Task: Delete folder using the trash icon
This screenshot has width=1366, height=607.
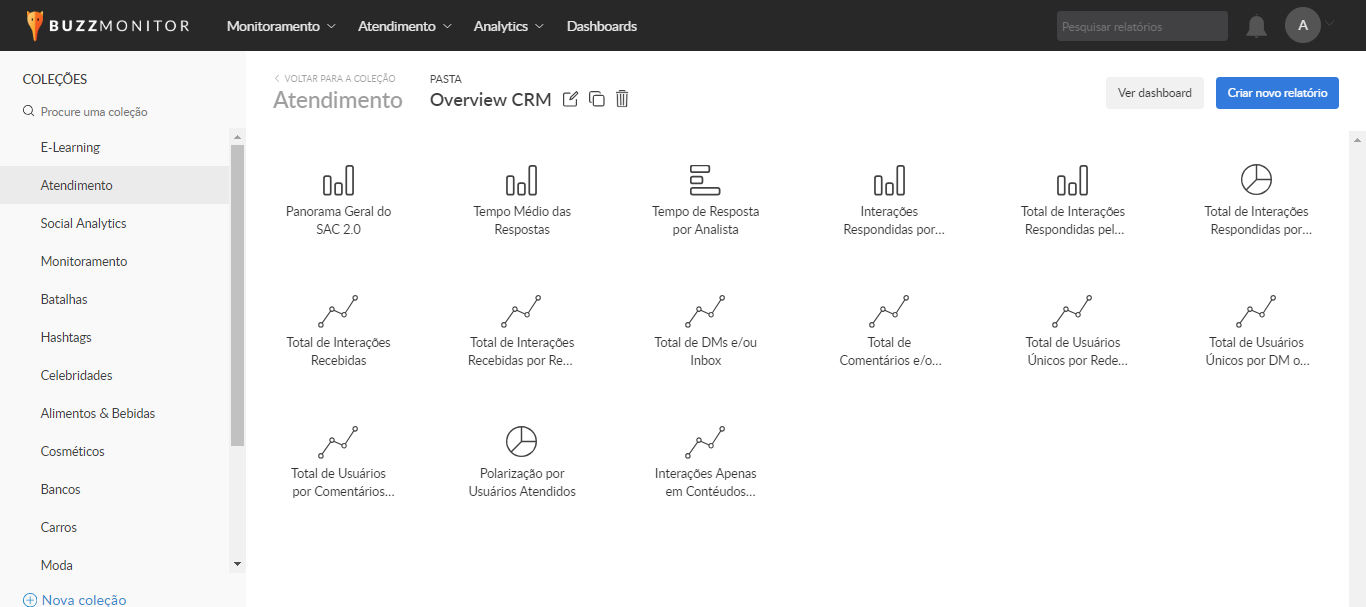Action: 622,99
